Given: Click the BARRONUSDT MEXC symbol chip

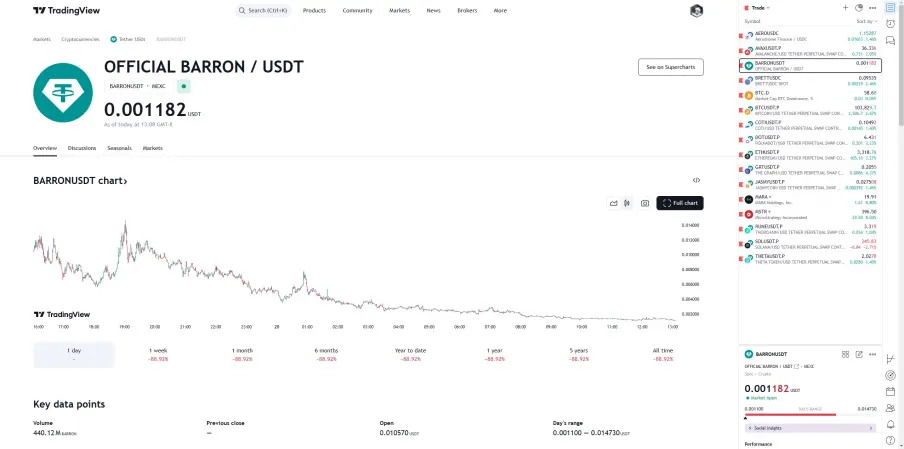Looking at the screenshot, I should click(x=137, y=86).
